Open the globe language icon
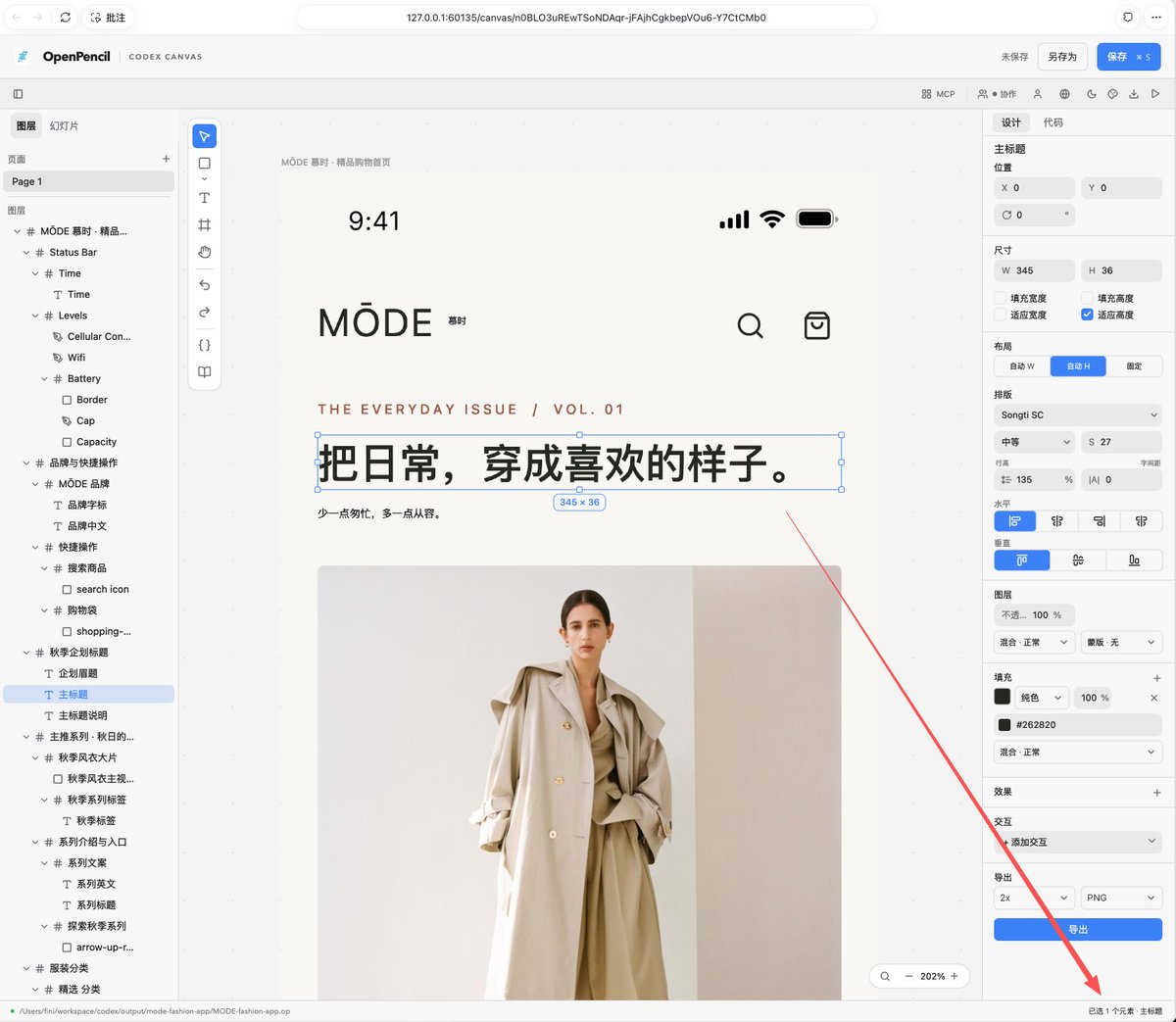This screenshot has height=1022, width=1176. tap(1064, 94)
